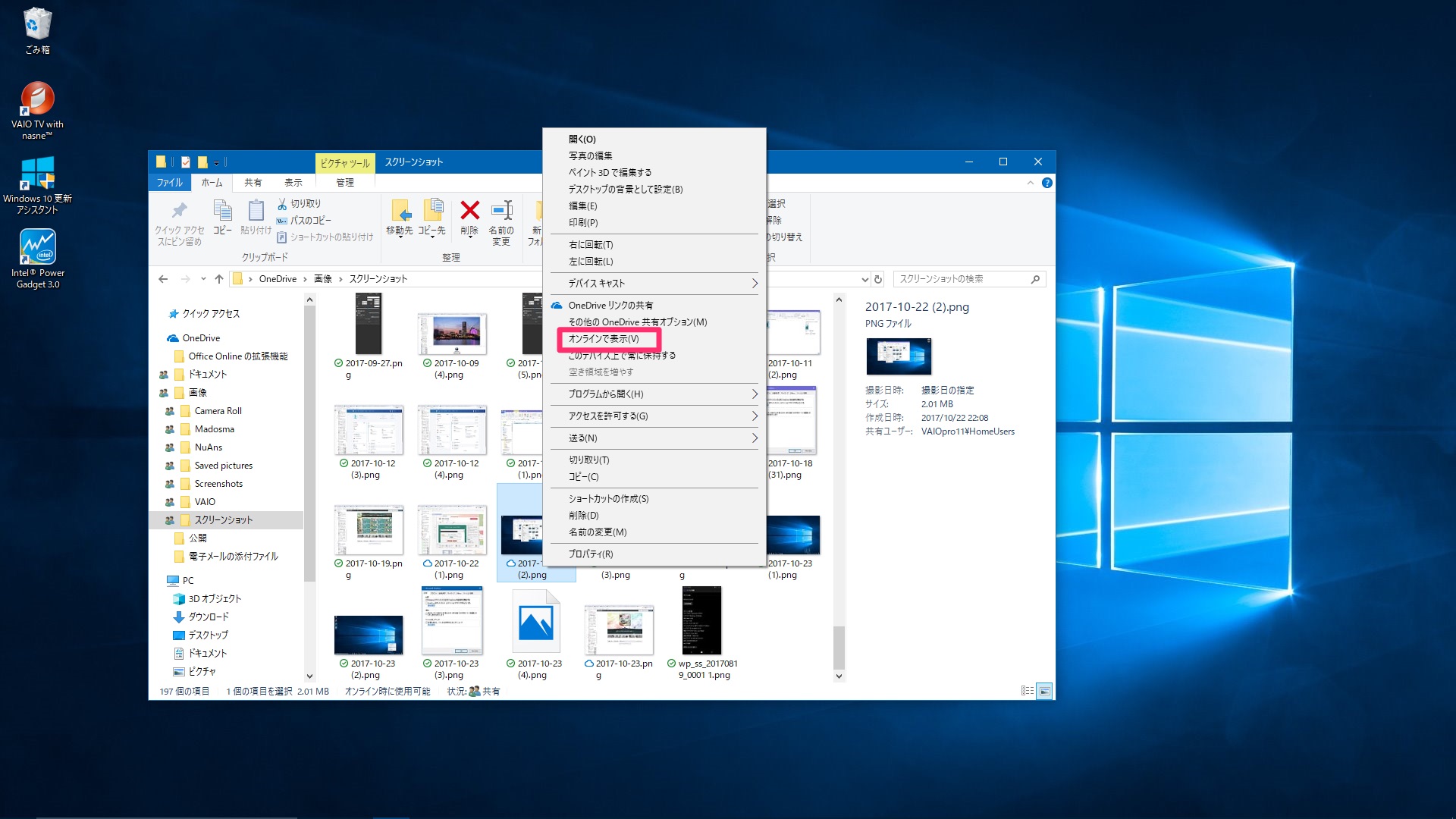Viewport: 1456px width, 819px height.
Task: Select OneDrive in the navigation pane
Action: click(201, 338)
